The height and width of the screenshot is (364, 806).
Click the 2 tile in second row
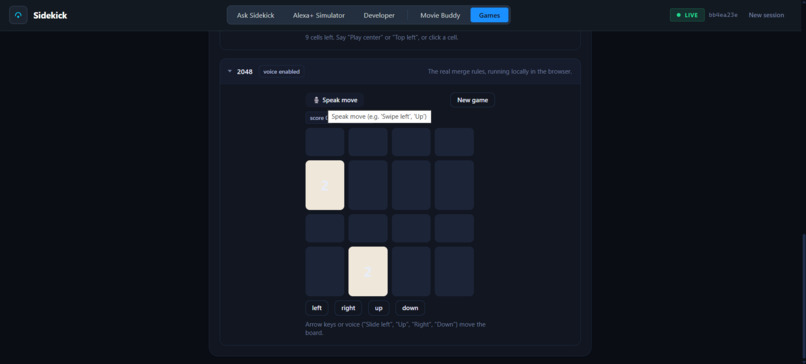[325, 185]
